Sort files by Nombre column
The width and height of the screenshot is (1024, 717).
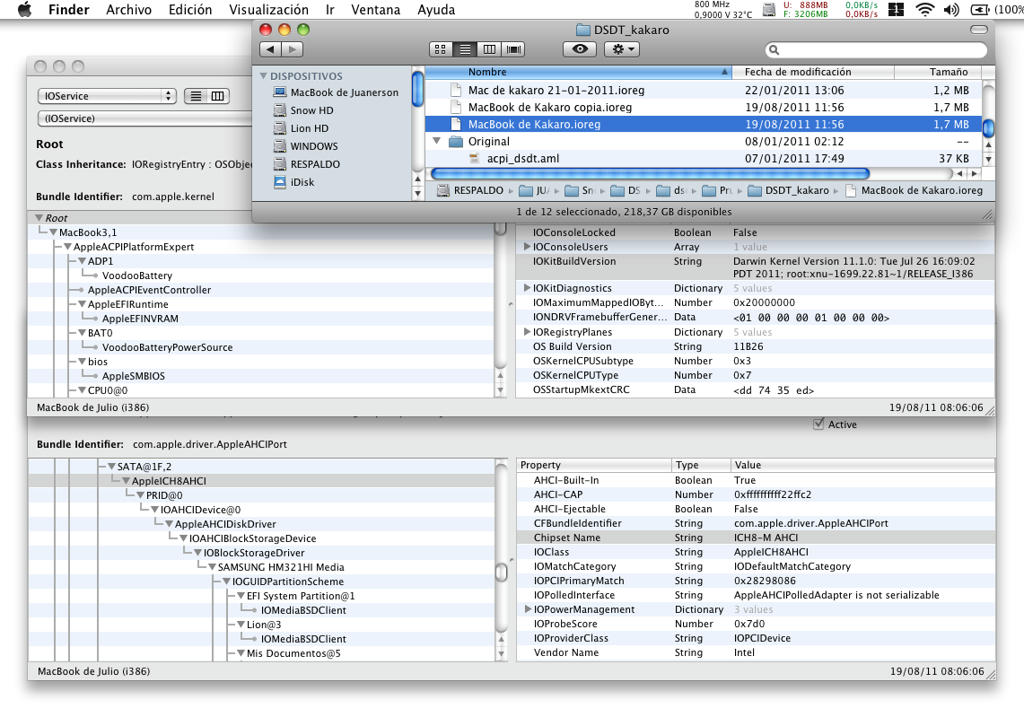578,72
